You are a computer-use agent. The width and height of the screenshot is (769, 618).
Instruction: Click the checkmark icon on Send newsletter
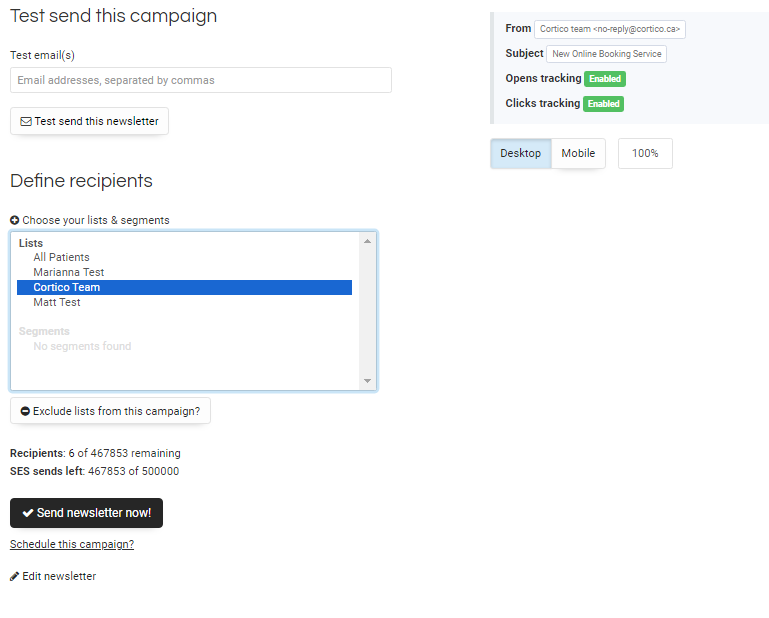tap(28, 513)
